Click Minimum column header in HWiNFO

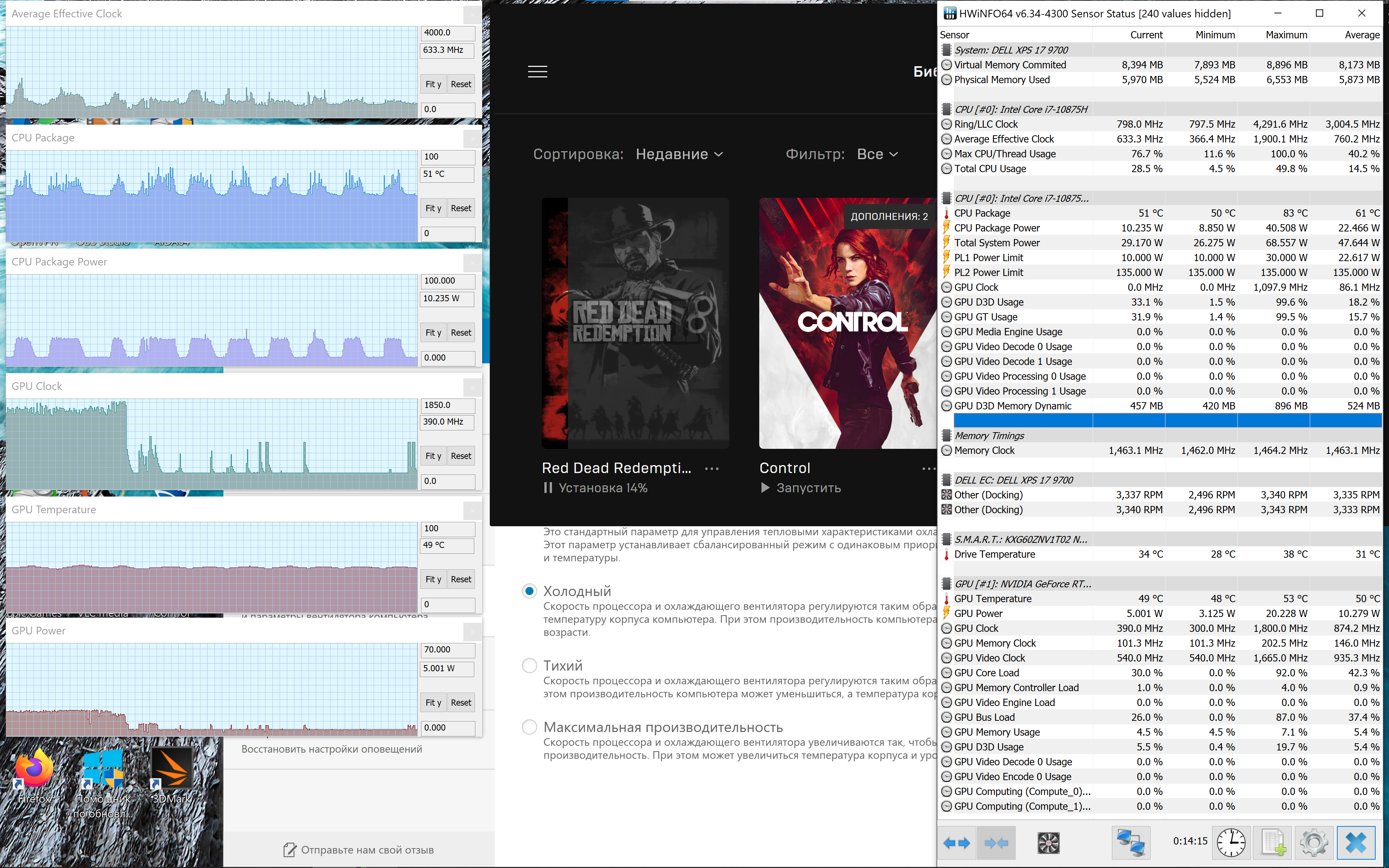(1201, 35)
